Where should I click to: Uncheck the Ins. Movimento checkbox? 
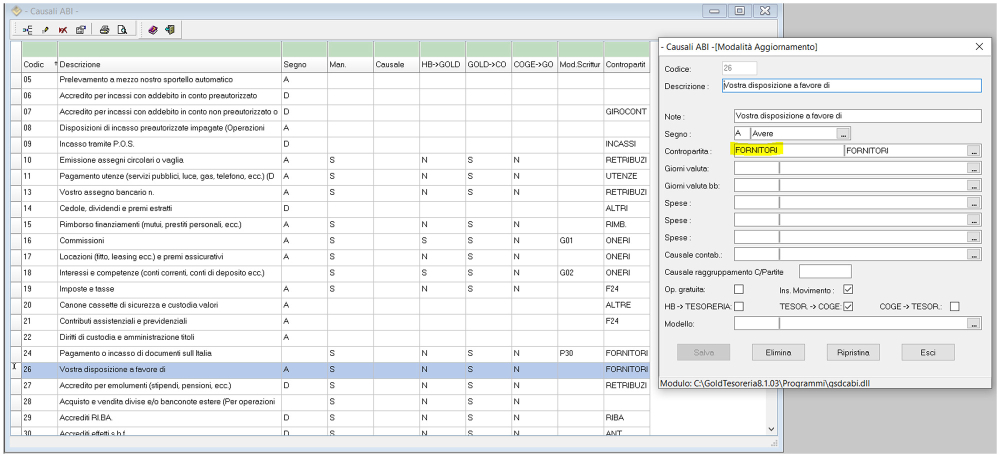pyautogui.click(x=848, y=289)
